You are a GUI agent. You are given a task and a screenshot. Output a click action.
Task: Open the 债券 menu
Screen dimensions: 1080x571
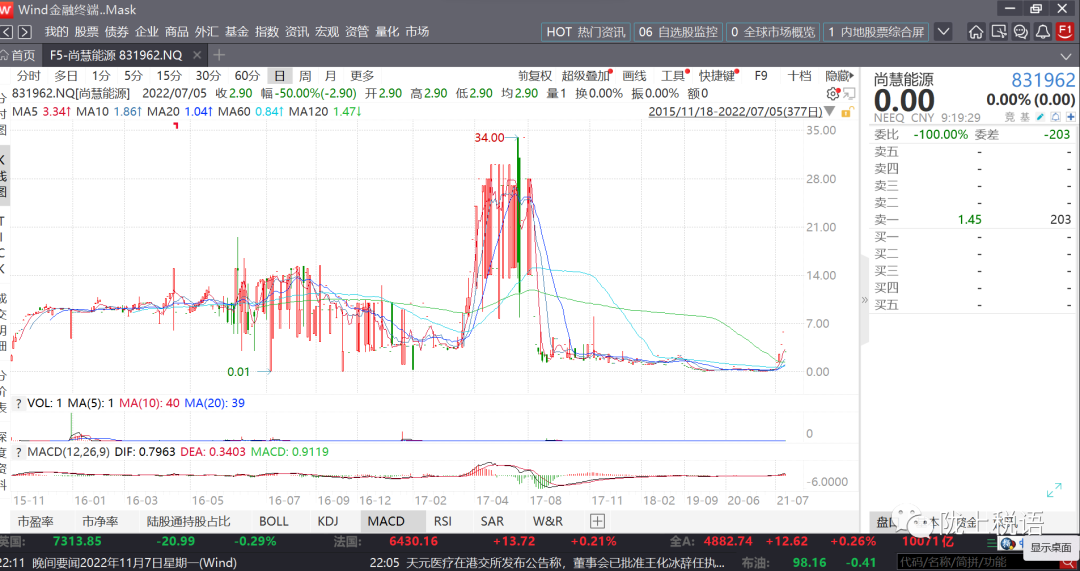pos(116,32)
